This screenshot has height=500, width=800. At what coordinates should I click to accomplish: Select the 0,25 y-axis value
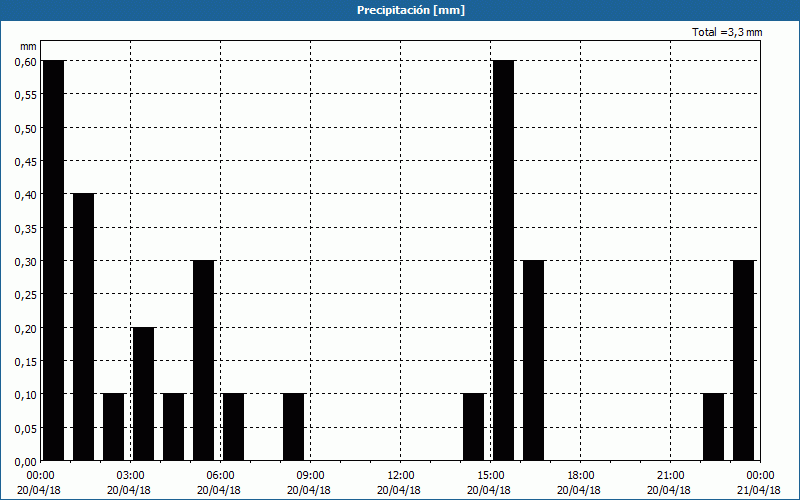[x=26, y=295]
